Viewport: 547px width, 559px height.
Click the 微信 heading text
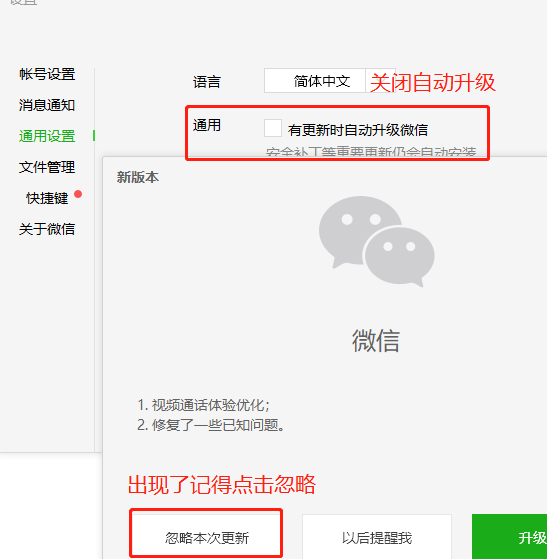(376, 340)
